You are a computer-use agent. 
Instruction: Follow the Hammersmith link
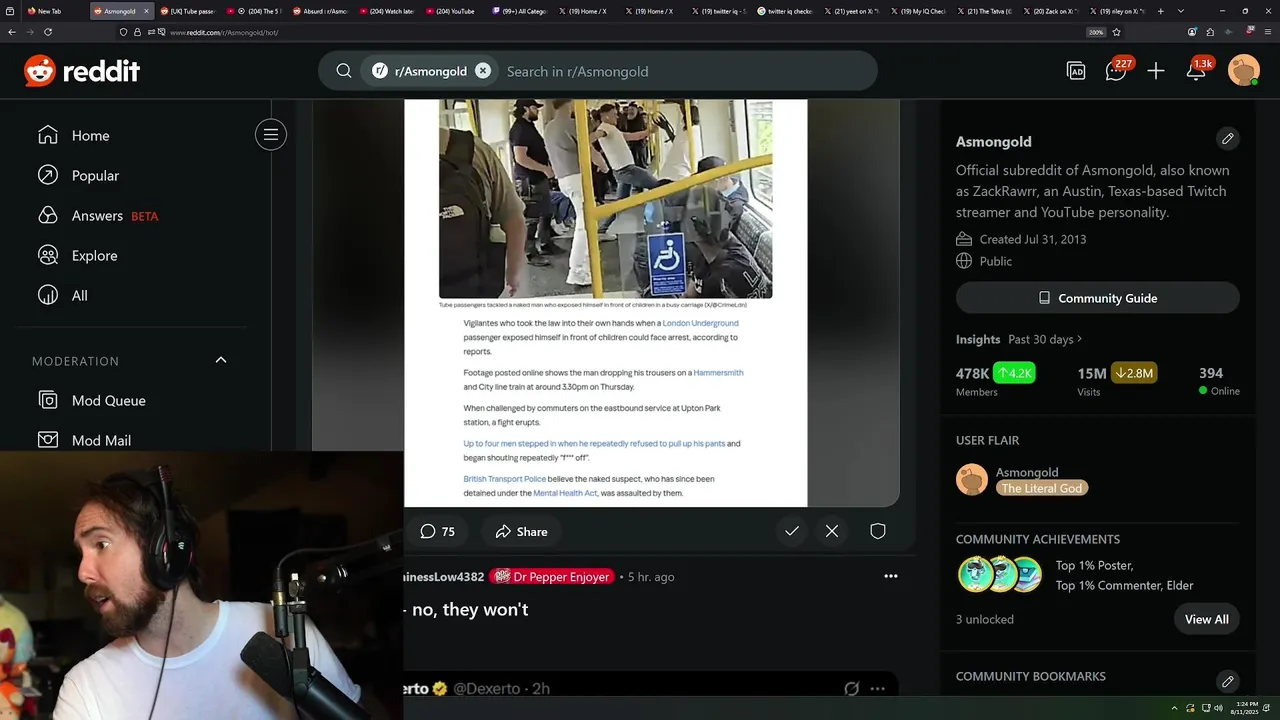click(718, 372)
